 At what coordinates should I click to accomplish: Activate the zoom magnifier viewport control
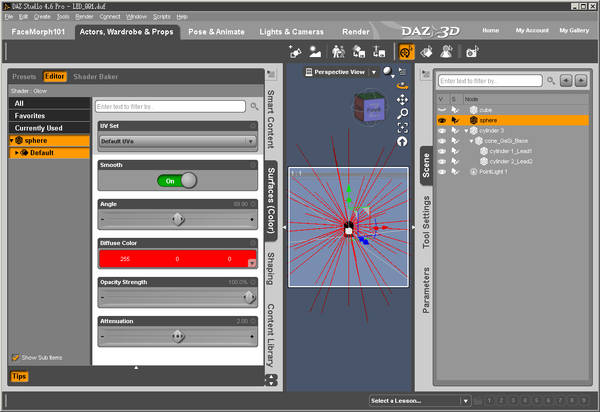point(402,114)
